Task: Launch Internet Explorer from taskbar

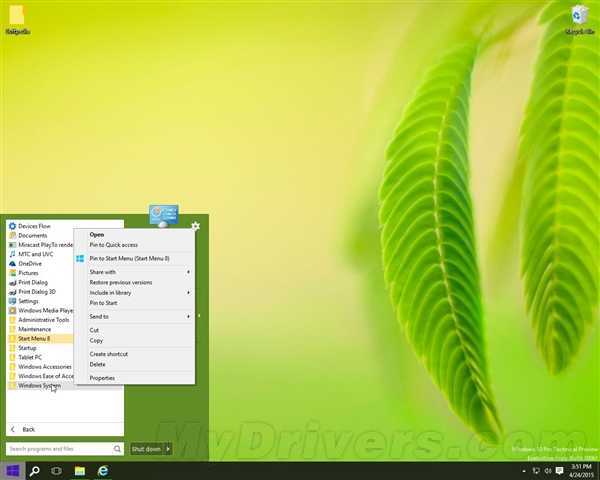Action: click(x=103, y=471)
